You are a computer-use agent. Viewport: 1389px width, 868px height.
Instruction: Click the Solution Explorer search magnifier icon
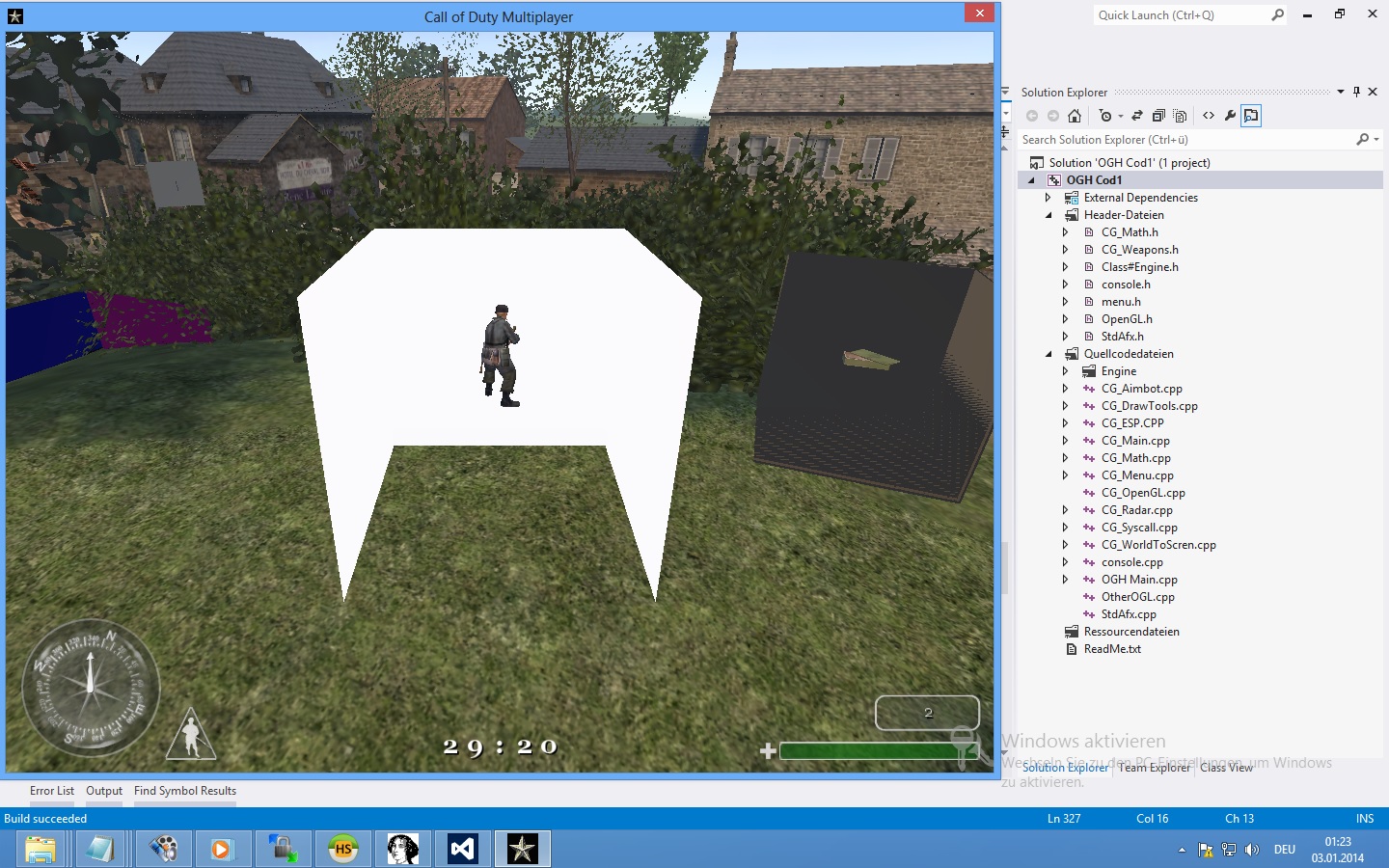pyautogui.click(x=1363, y=140)
